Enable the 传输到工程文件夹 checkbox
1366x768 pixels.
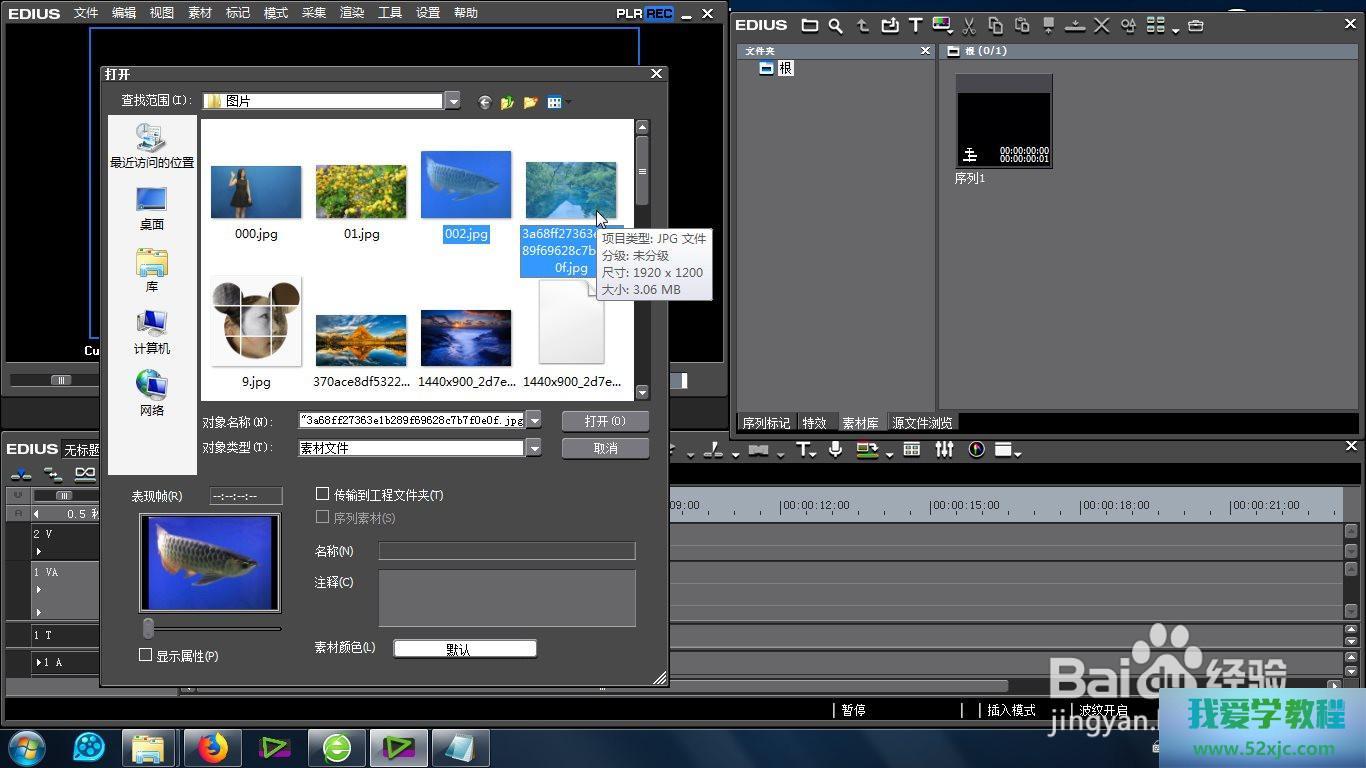[x=323, y=494]
